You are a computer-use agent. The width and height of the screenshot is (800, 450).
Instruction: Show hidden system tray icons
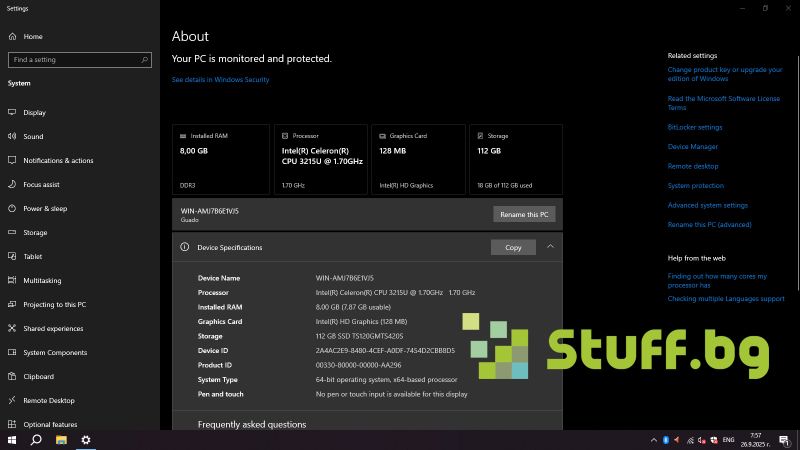click(653, 439)
